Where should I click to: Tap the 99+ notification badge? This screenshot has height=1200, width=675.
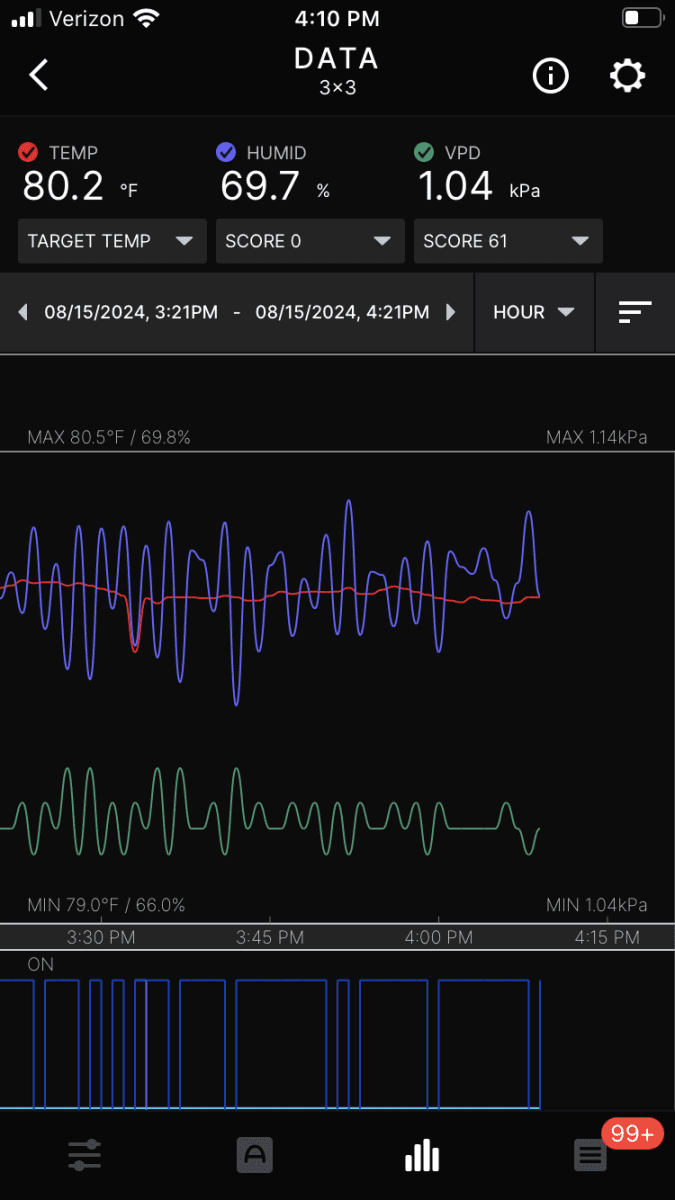(632, 1134)
